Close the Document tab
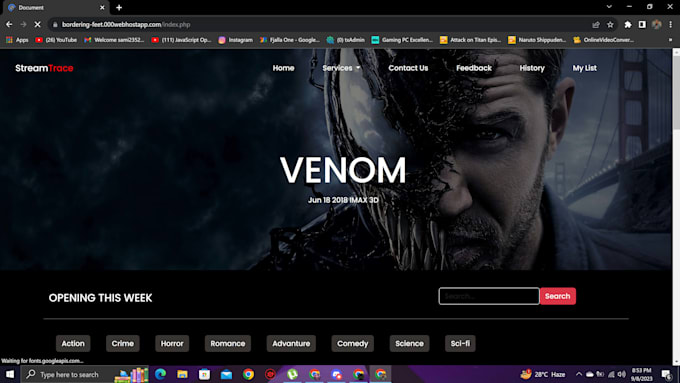Viewport: 680px width, 383px height. (102, 7)
